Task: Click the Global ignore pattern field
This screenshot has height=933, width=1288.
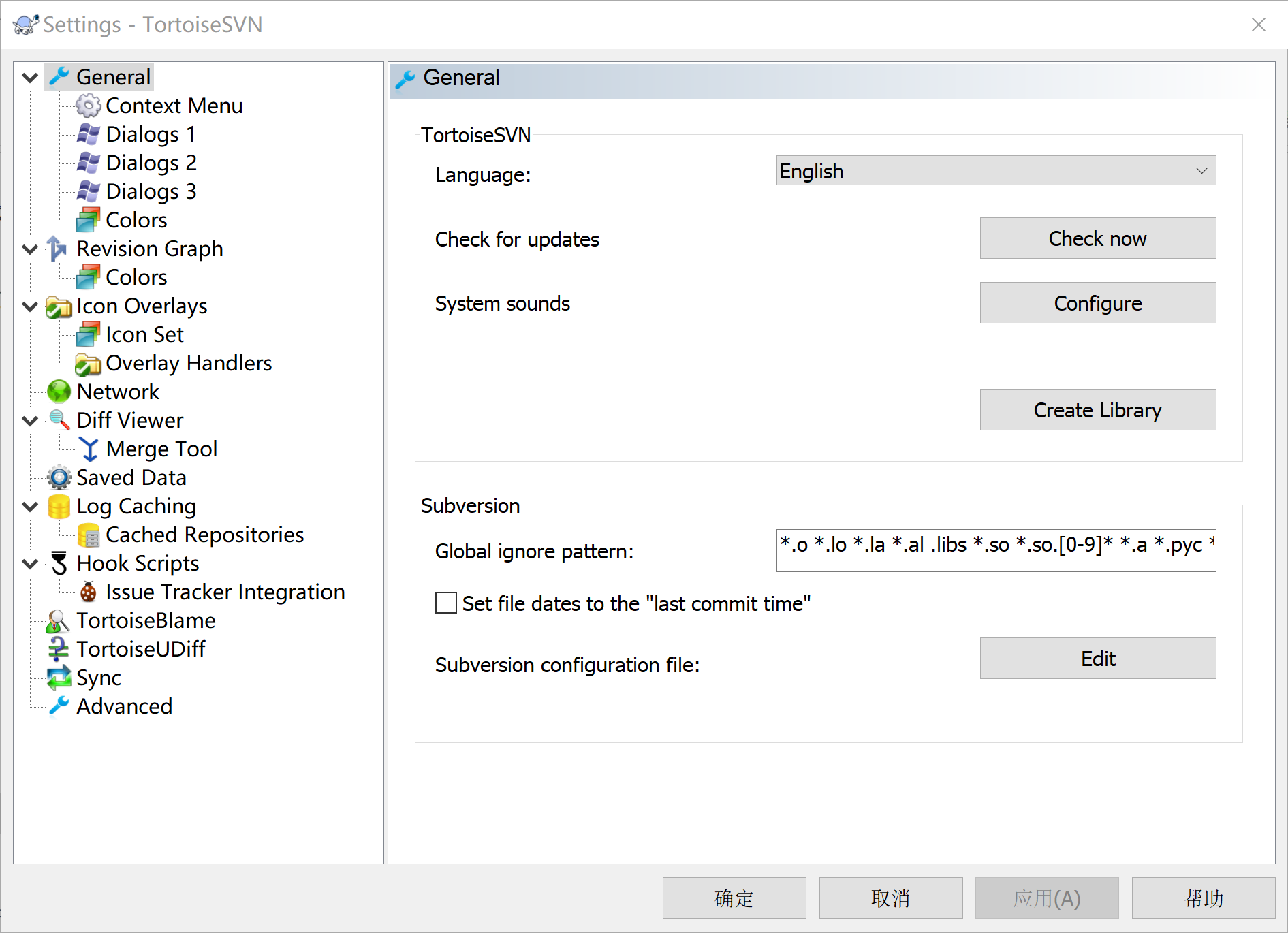Action: [996, 550]
